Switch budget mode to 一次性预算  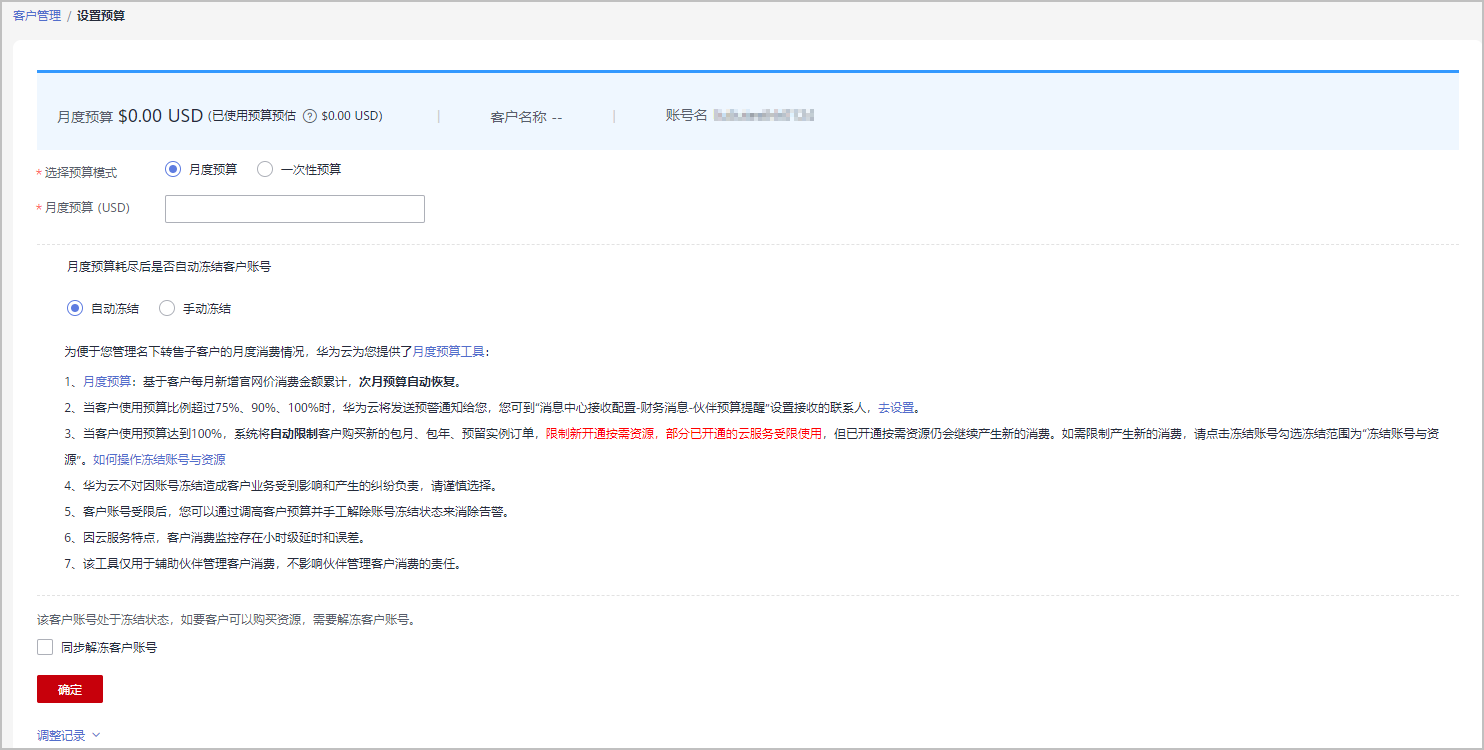point(264,168)
